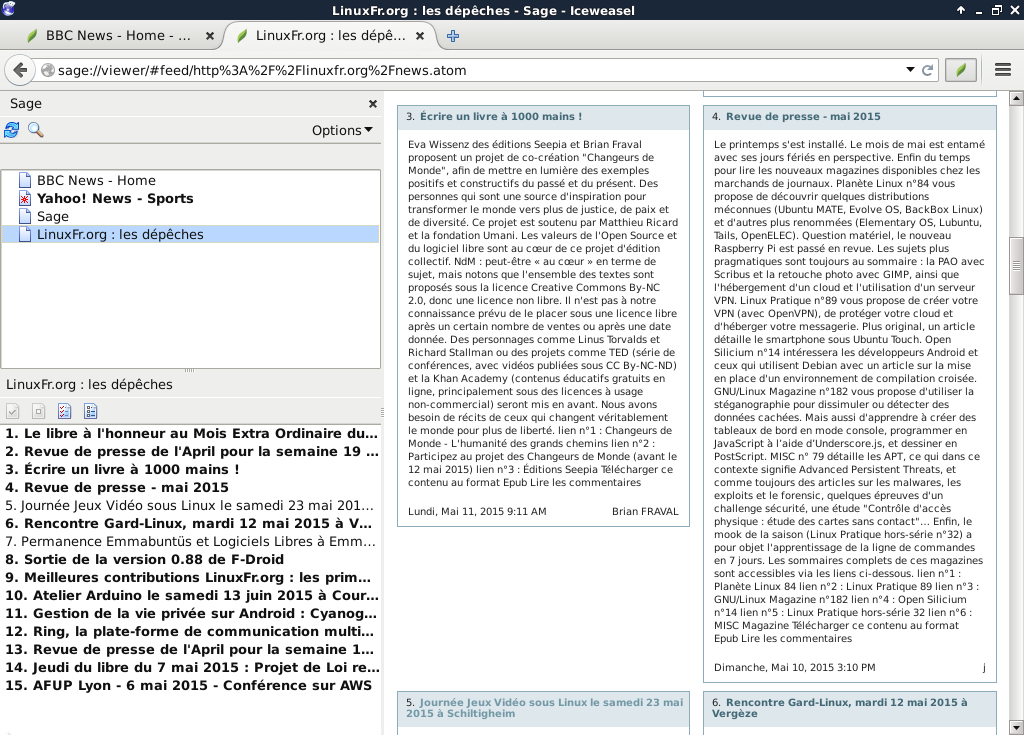Click the date Dimanche, Mai 10, 2015 3:10 PM
This screenshot has width=1024, height=735.
pos(795,667)
